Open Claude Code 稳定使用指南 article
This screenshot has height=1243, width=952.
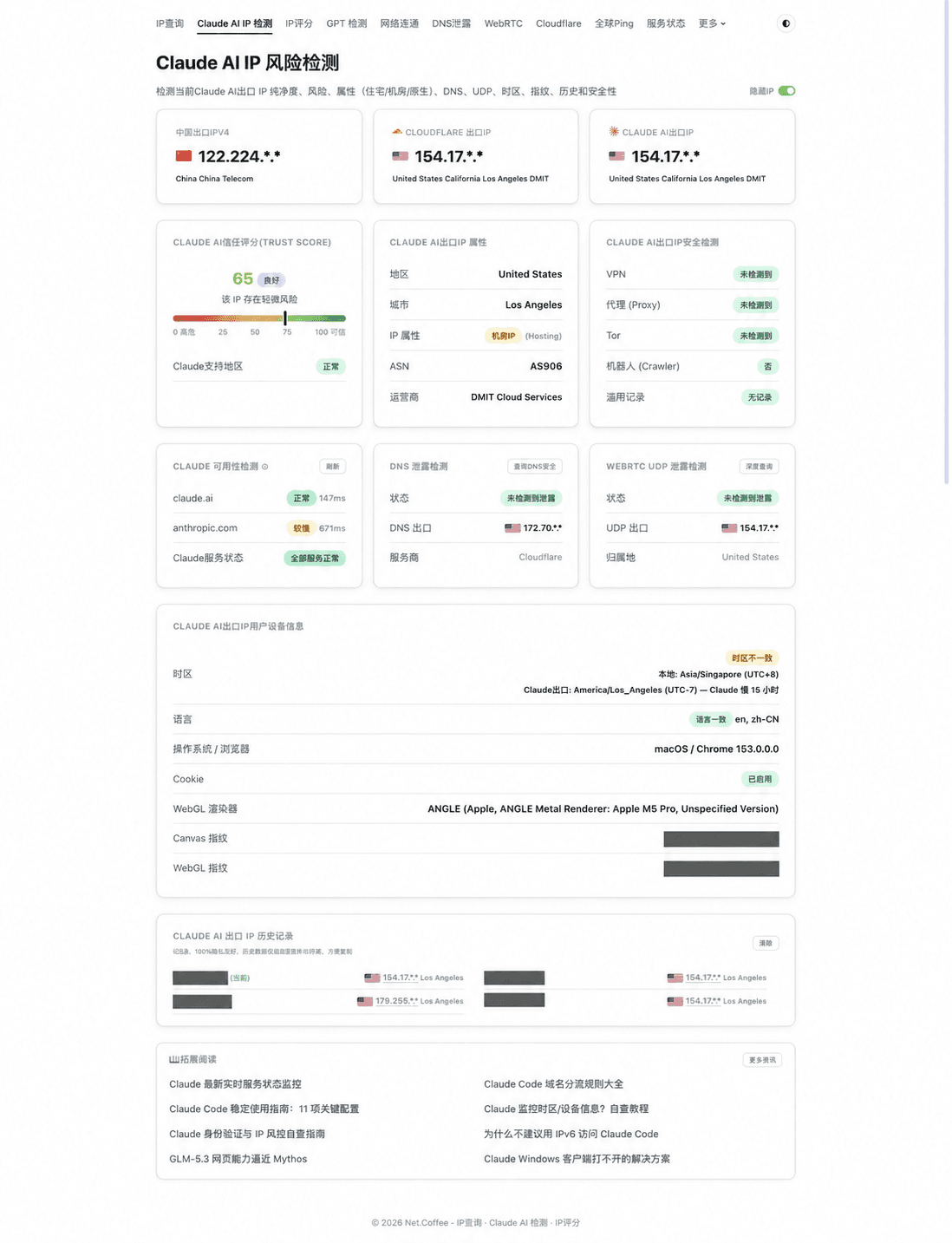pyautogui.click(x=264, y=1109)
